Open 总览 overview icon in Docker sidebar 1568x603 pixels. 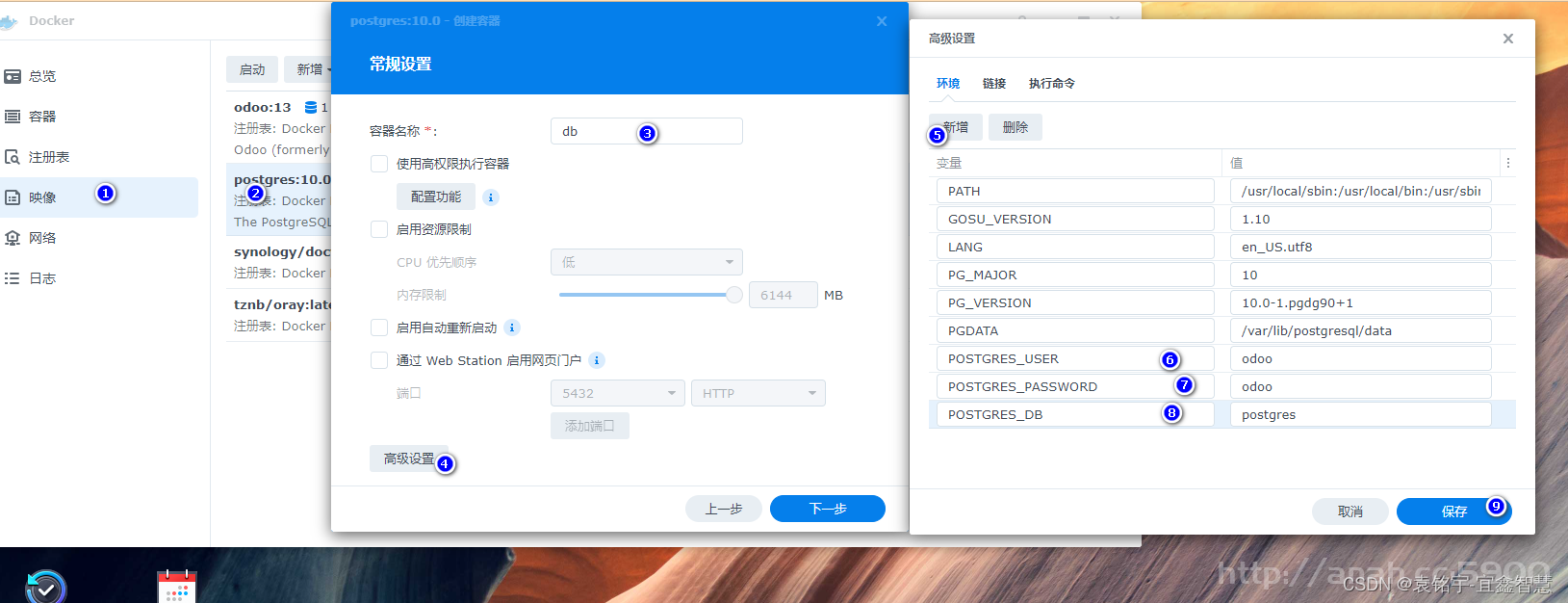click(13, 76)
